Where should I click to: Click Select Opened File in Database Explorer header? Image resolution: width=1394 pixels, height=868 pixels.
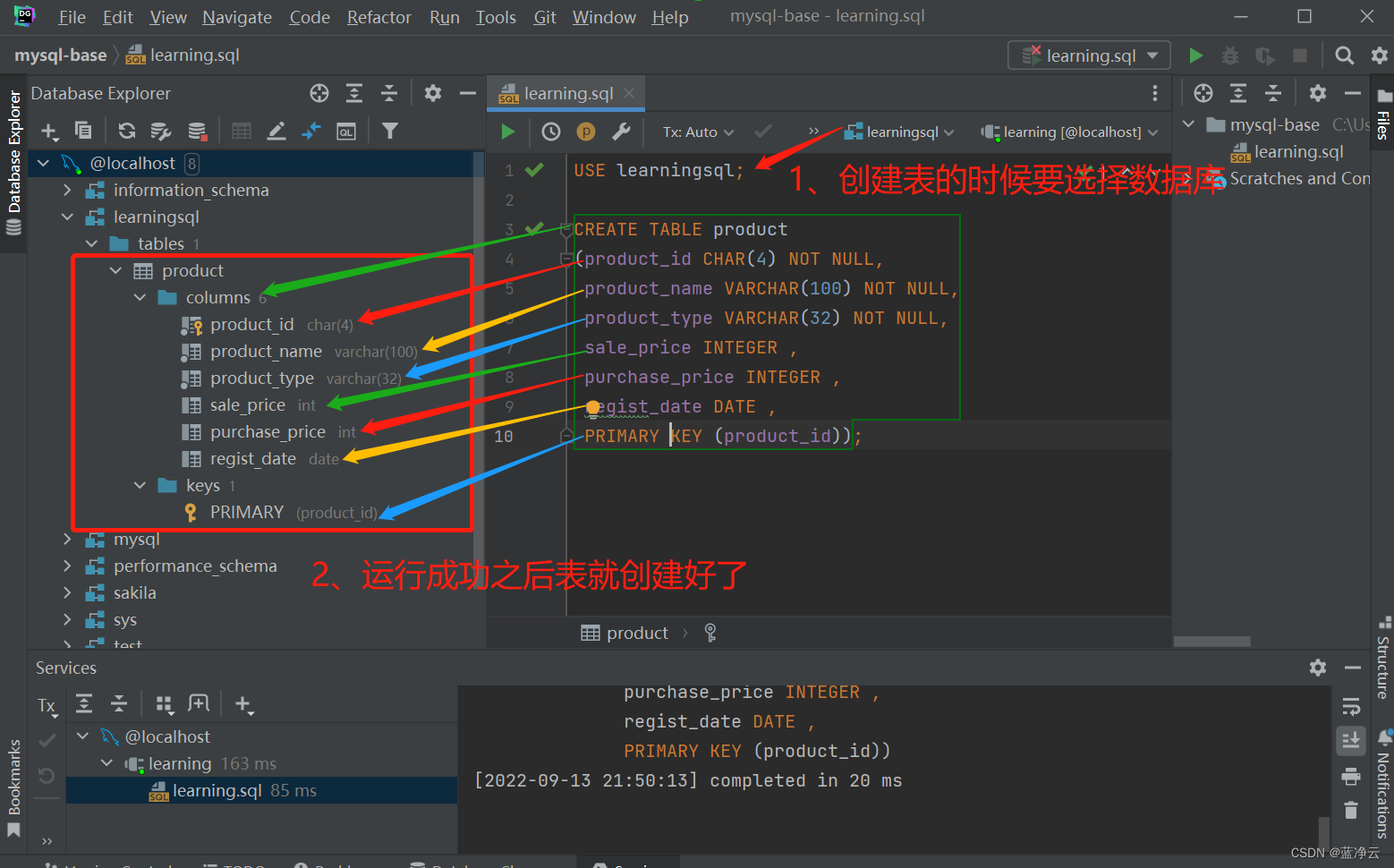point(319,93)
